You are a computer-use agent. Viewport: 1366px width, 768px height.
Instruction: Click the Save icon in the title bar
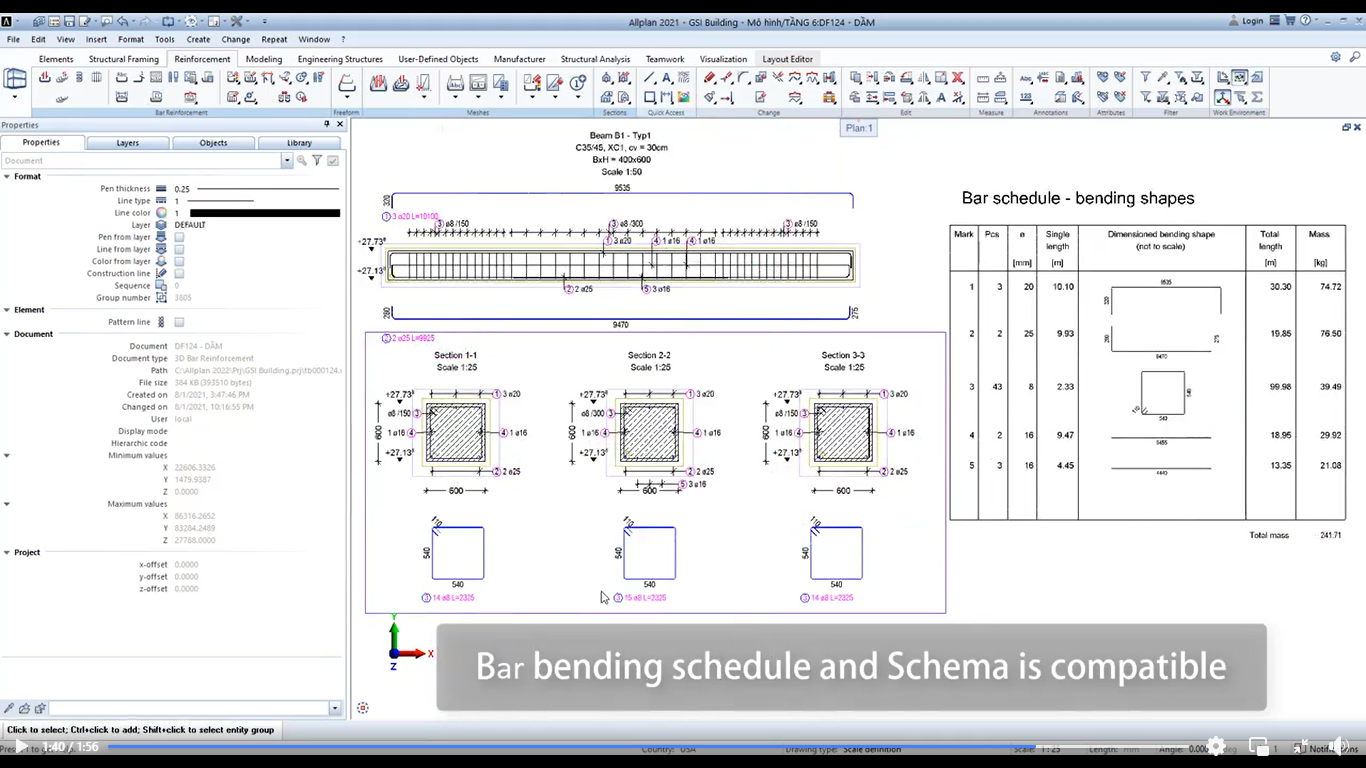click(x=70, y=21)
